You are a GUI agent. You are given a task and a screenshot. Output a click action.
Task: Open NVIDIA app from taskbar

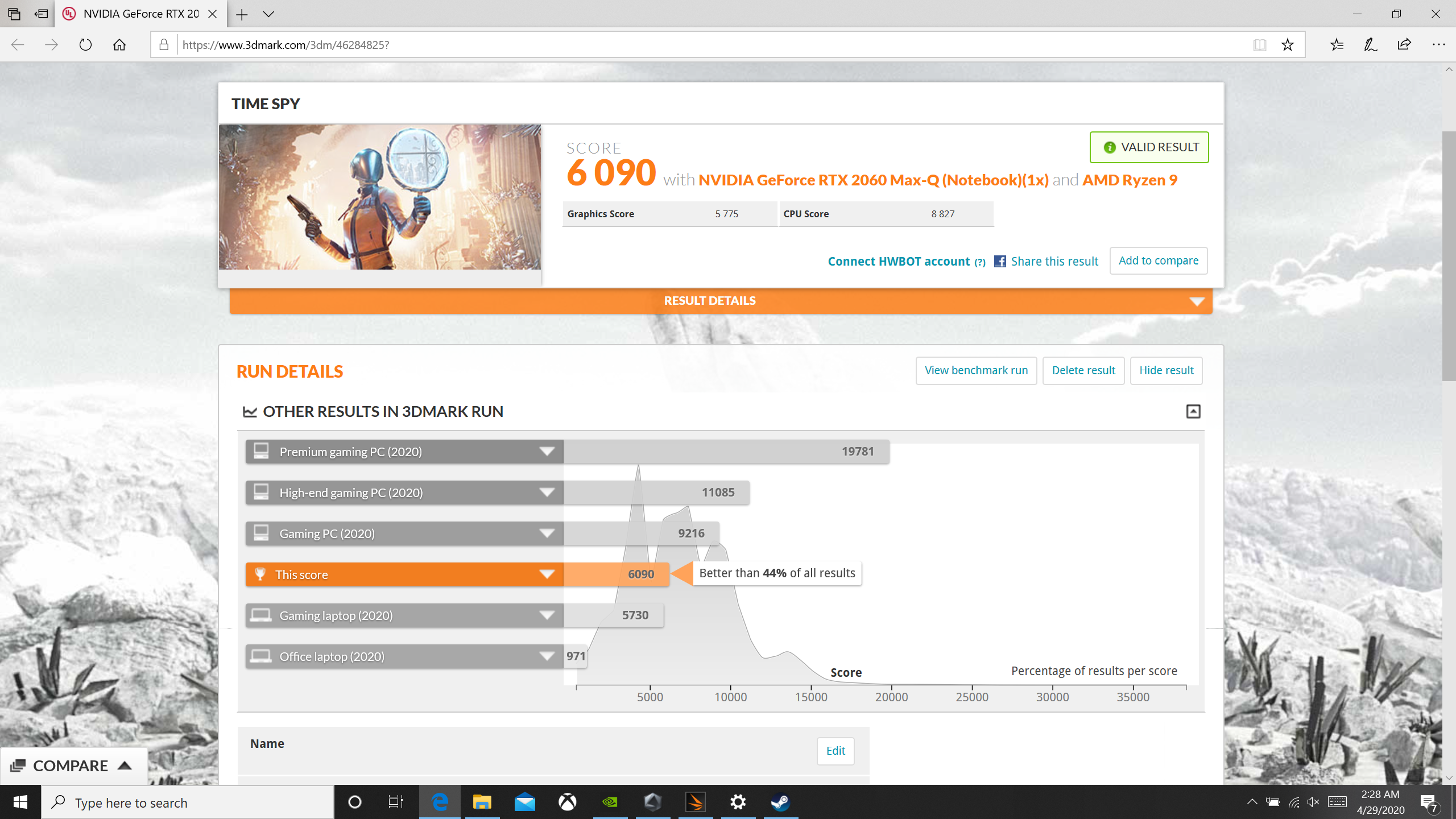click(x=610, y=802)
